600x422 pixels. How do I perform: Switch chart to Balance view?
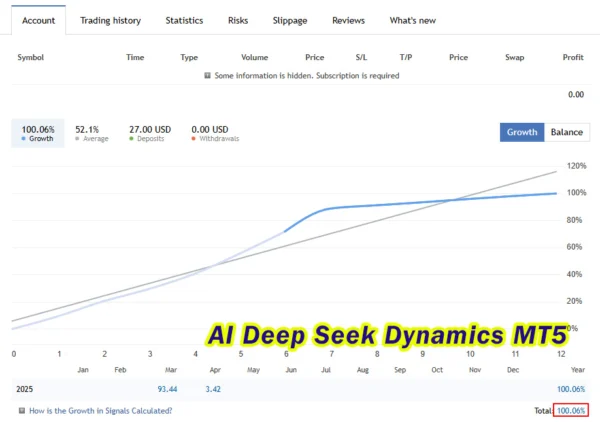[x=567, y=132]
